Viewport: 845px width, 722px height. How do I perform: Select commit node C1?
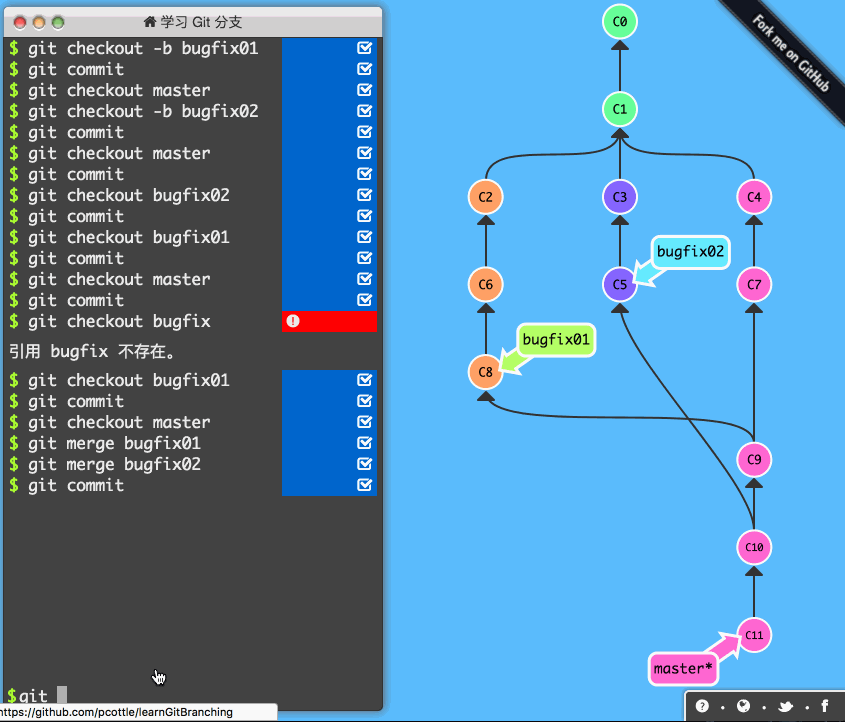click(620, 109)
